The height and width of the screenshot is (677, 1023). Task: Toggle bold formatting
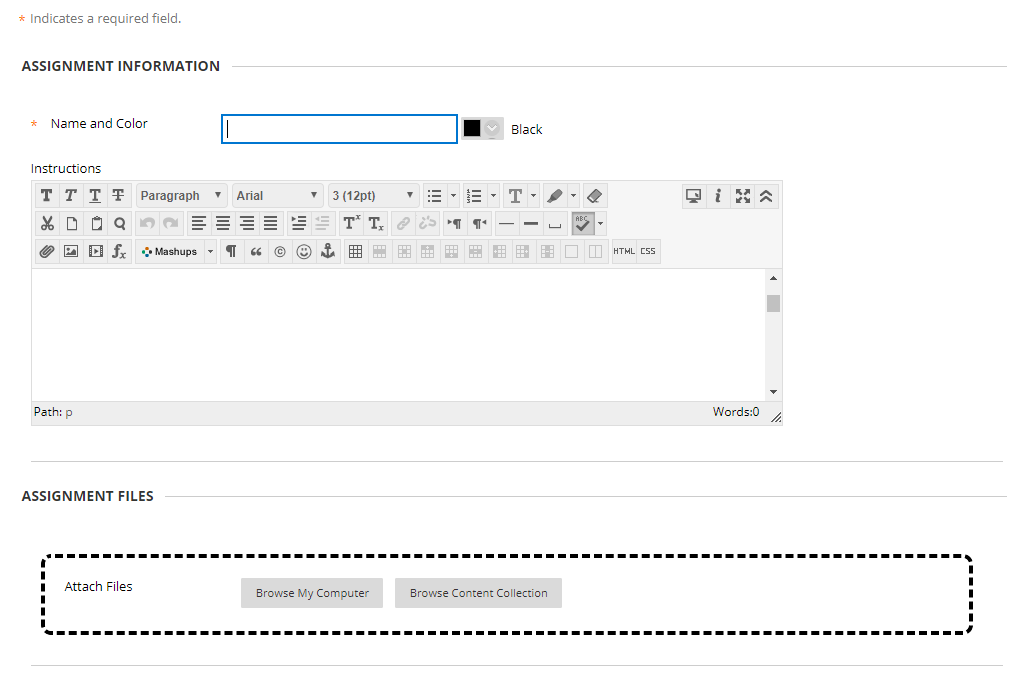[x=46, y=195]
